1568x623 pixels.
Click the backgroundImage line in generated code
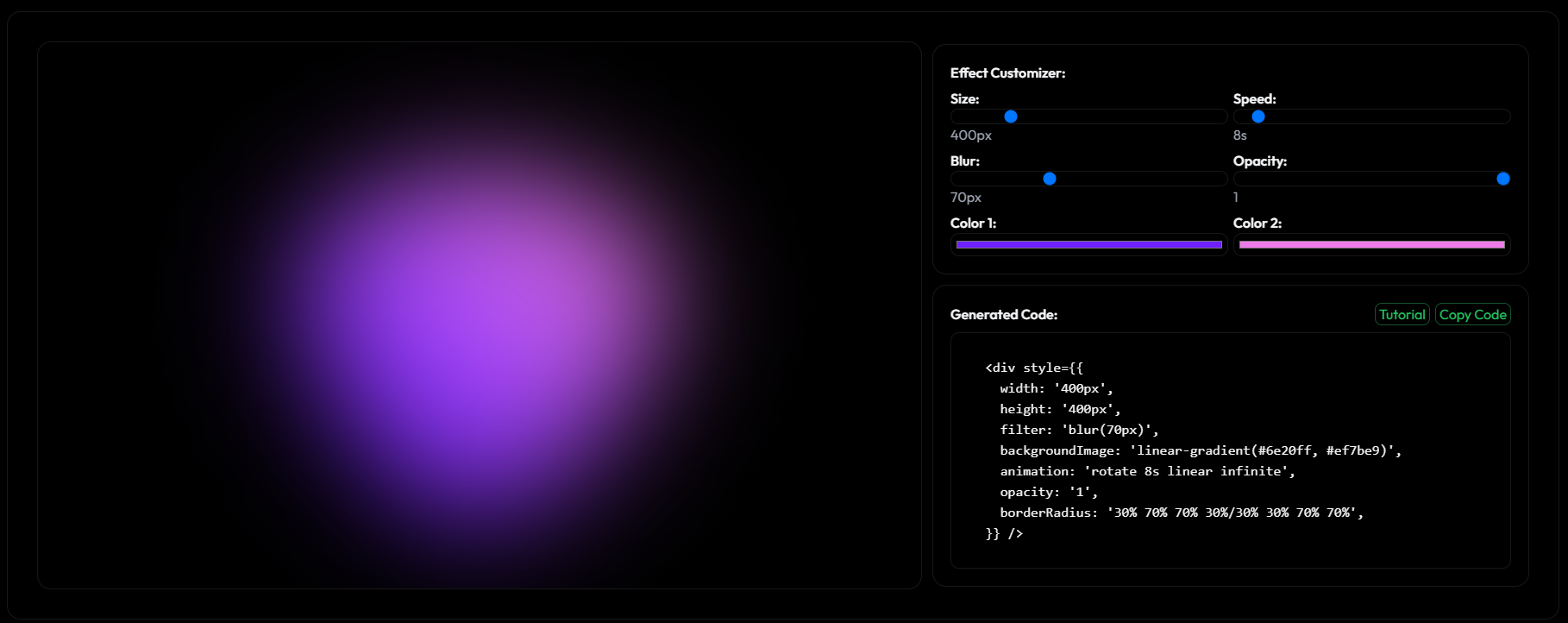[1200, 450]
